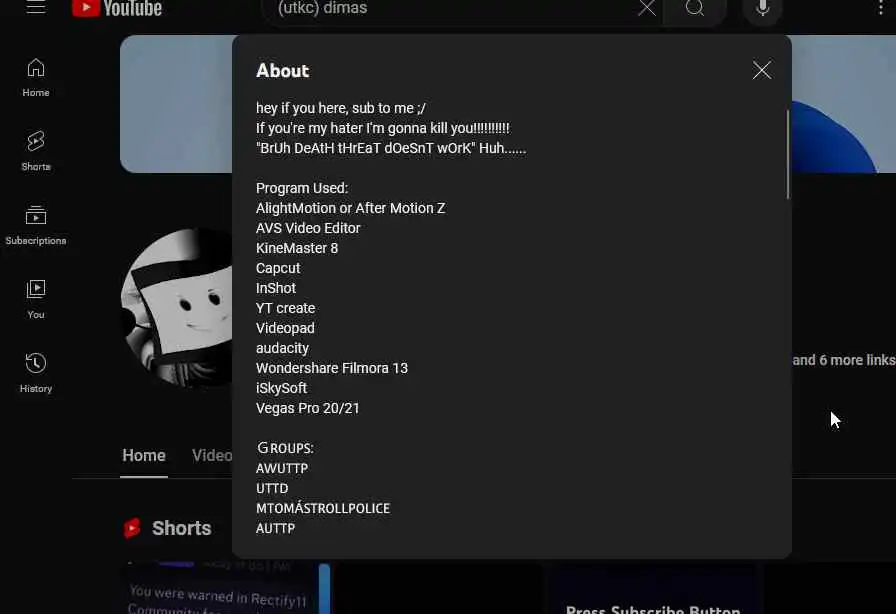Click the 'Capcut' line

click(278, 268)
